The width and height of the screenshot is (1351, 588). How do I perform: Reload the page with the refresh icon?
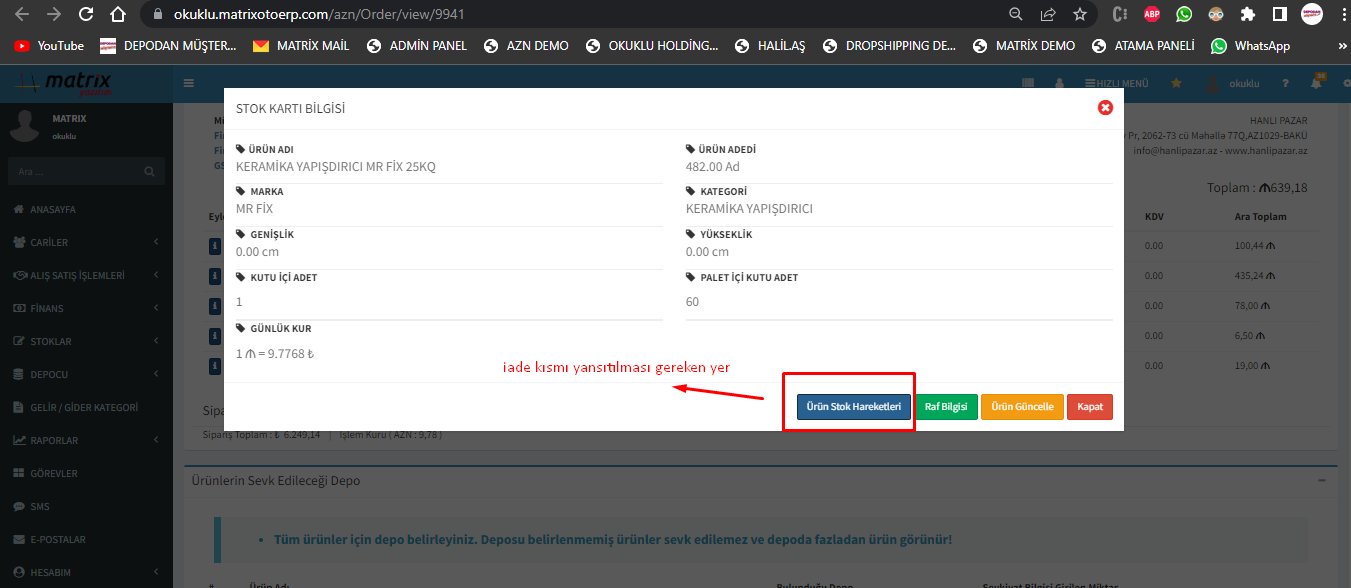click(86, 14)
